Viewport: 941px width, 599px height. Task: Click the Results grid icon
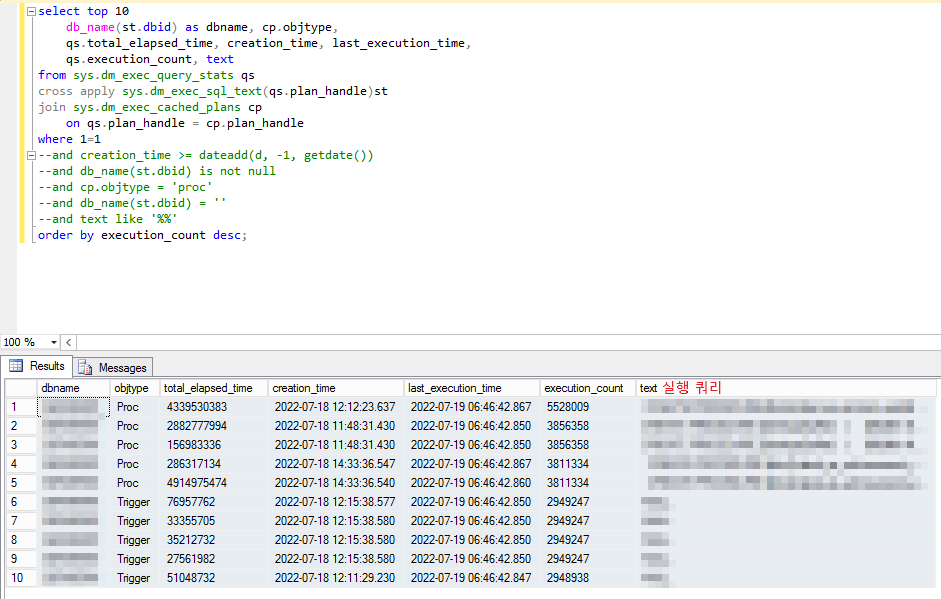(x=16, y=366)
